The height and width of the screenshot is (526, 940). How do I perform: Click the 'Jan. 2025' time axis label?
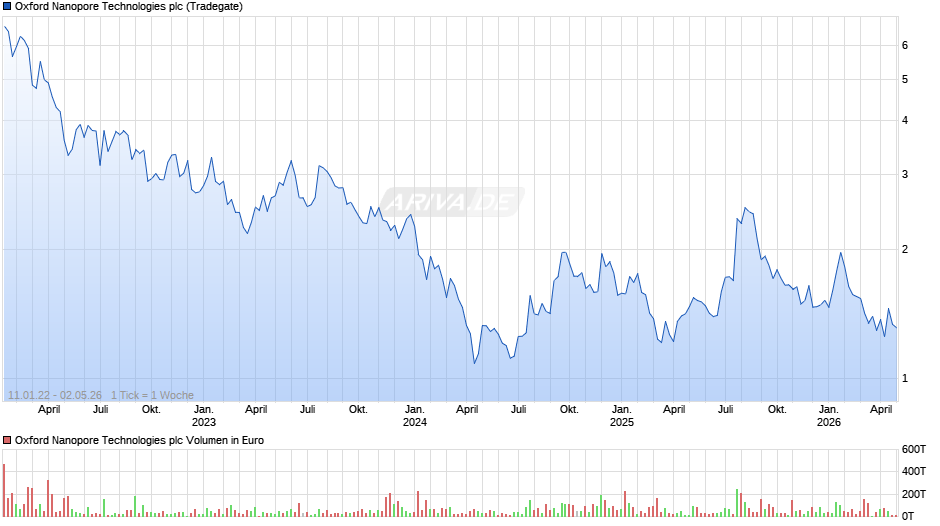tap(622, 416)
